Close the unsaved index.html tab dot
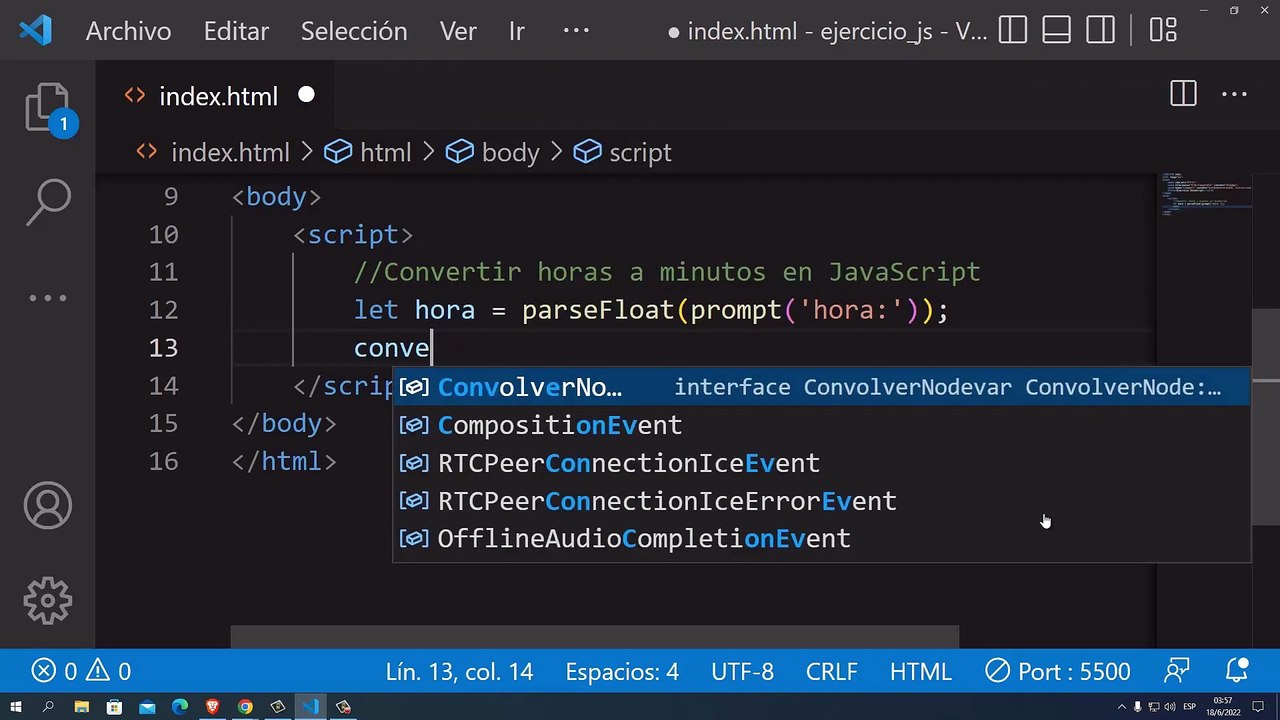 click(306, 95)
